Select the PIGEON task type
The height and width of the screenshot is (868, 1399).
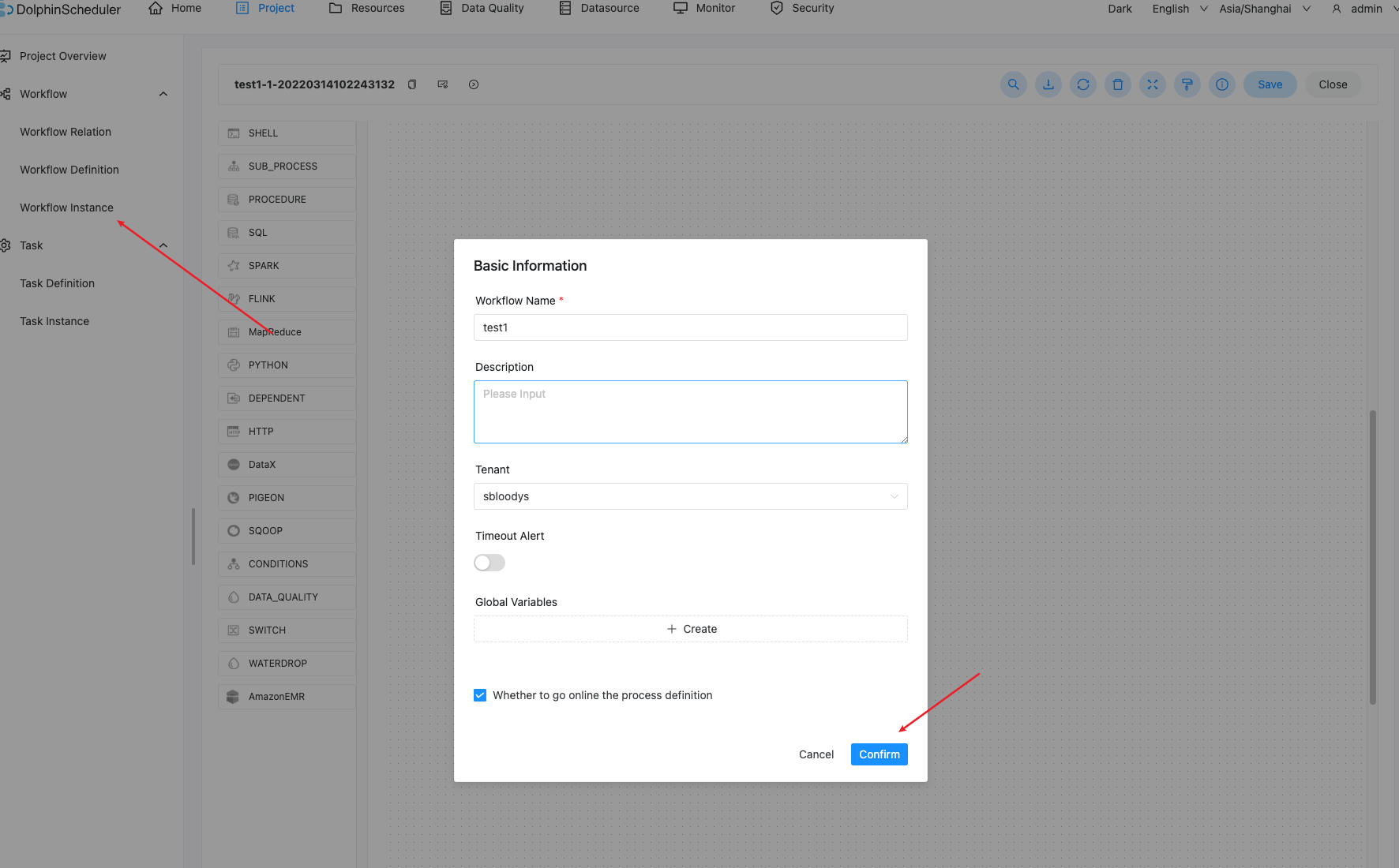(x=287, y=498)
